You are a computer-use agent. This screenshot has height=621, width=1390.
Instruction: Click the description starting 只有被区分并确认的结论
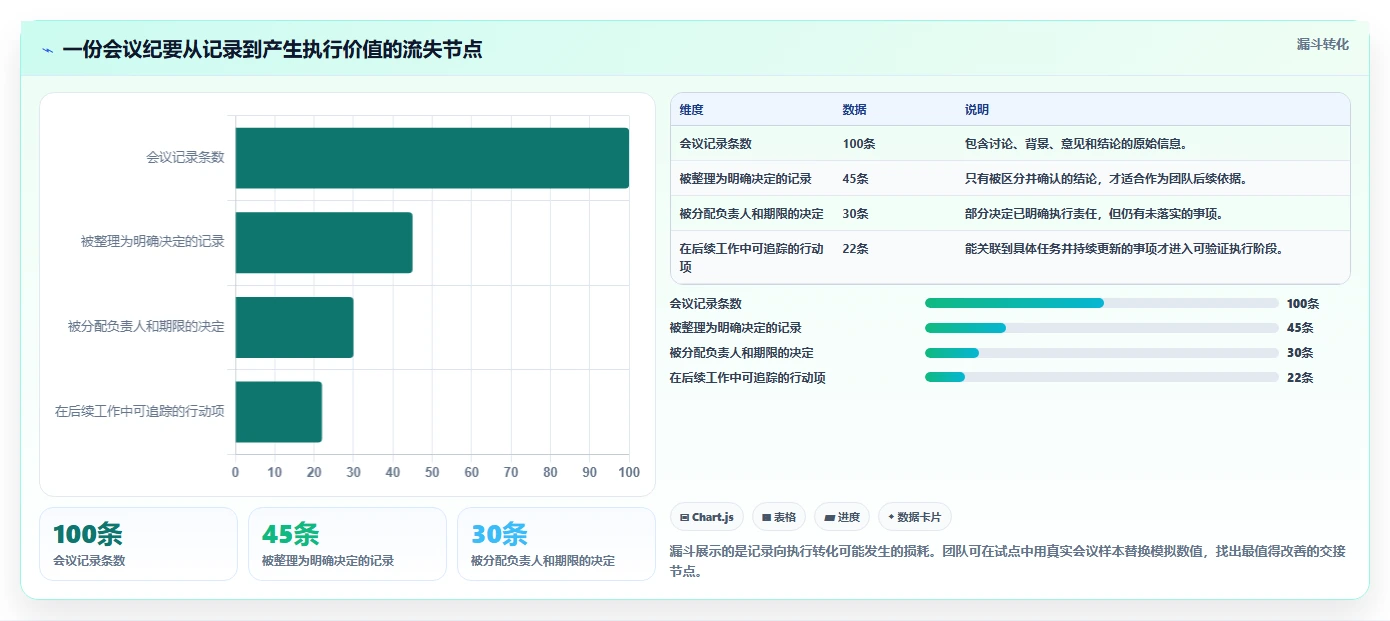coord(1106,179)
